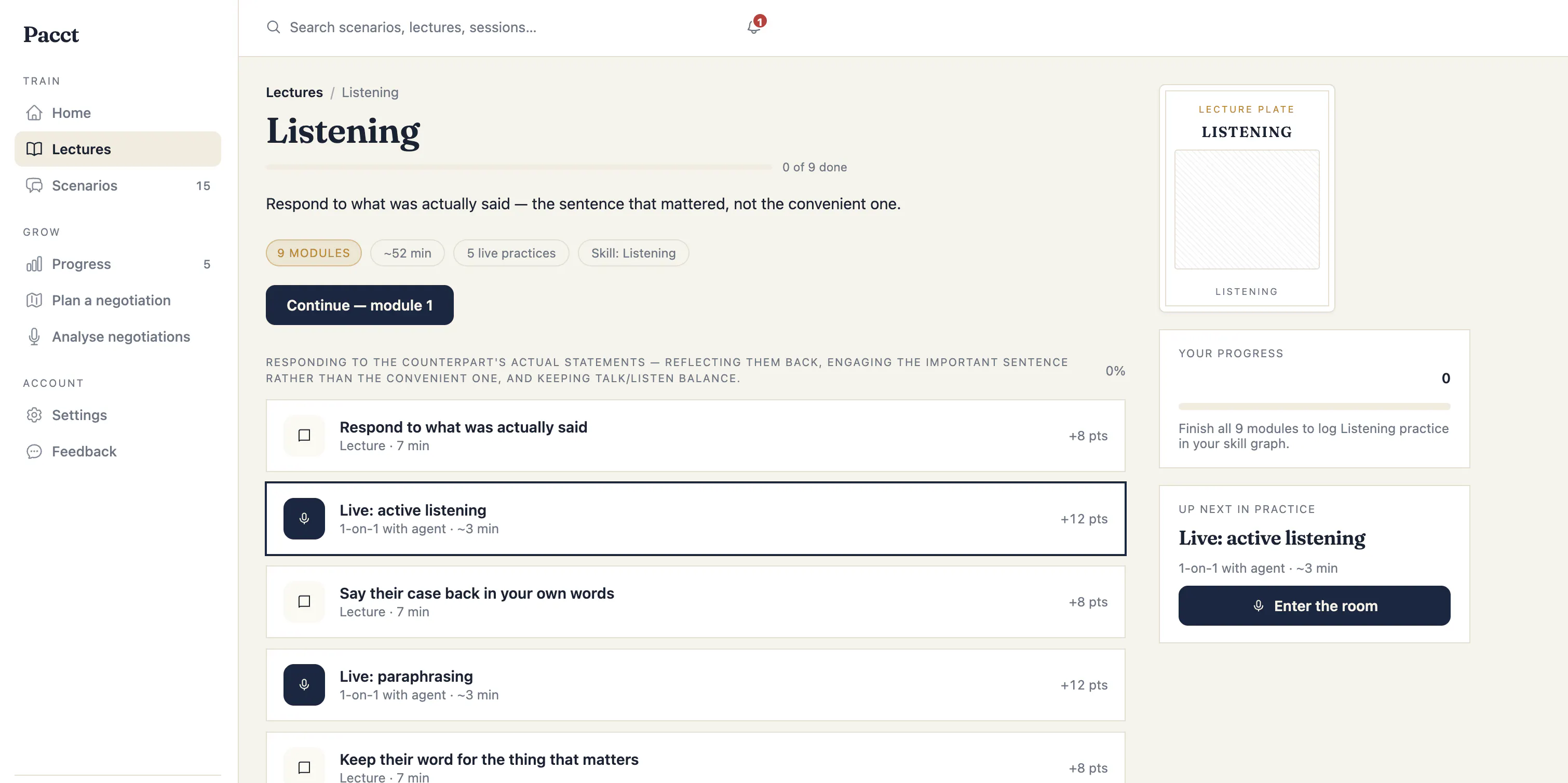Open Feedback from sidebar
The height and width of the screenshot is (783, 1568).
pyautogui.click(x=117, y=451)
